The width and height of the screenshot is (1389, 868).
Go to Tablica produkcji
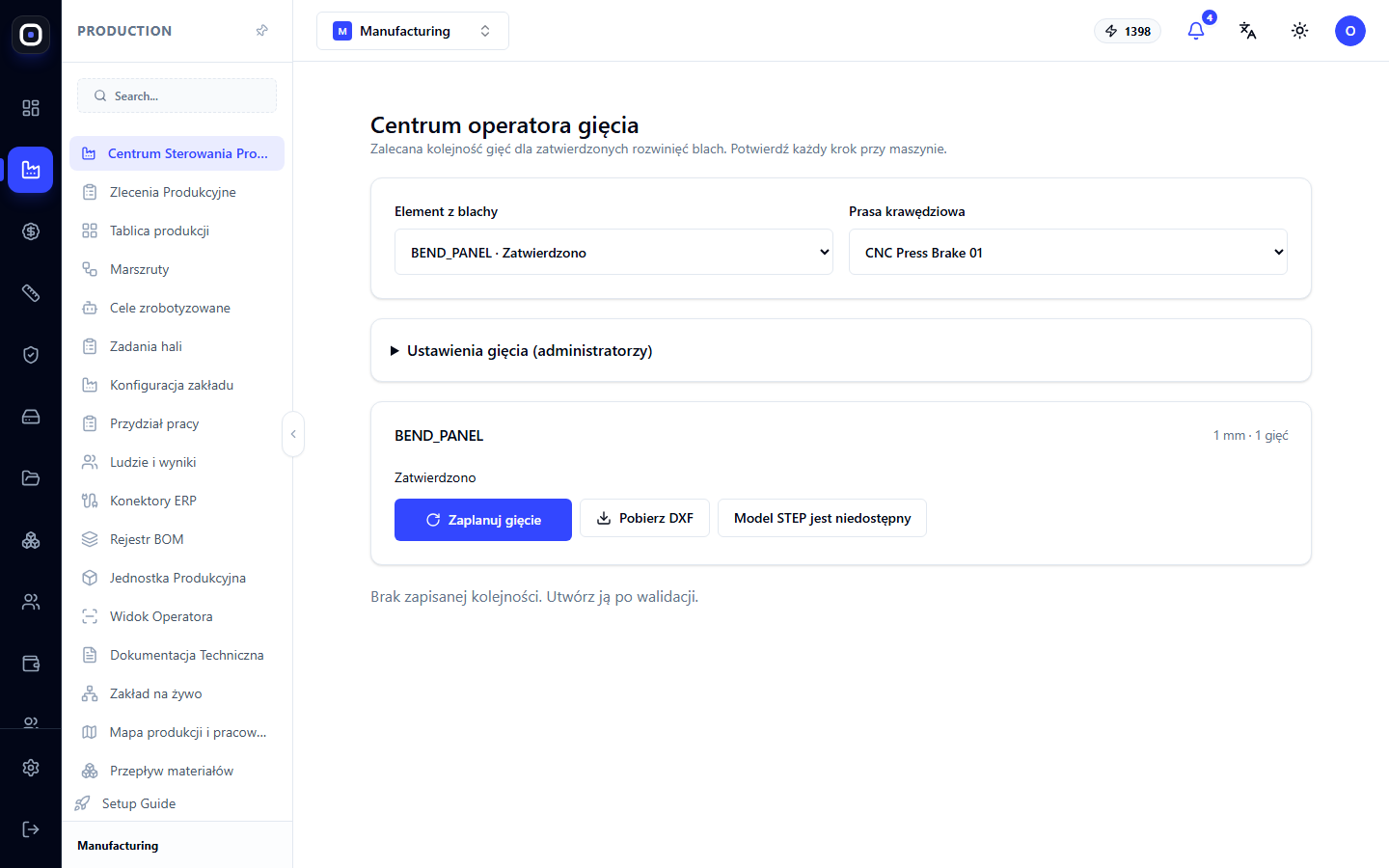[177, 231]
